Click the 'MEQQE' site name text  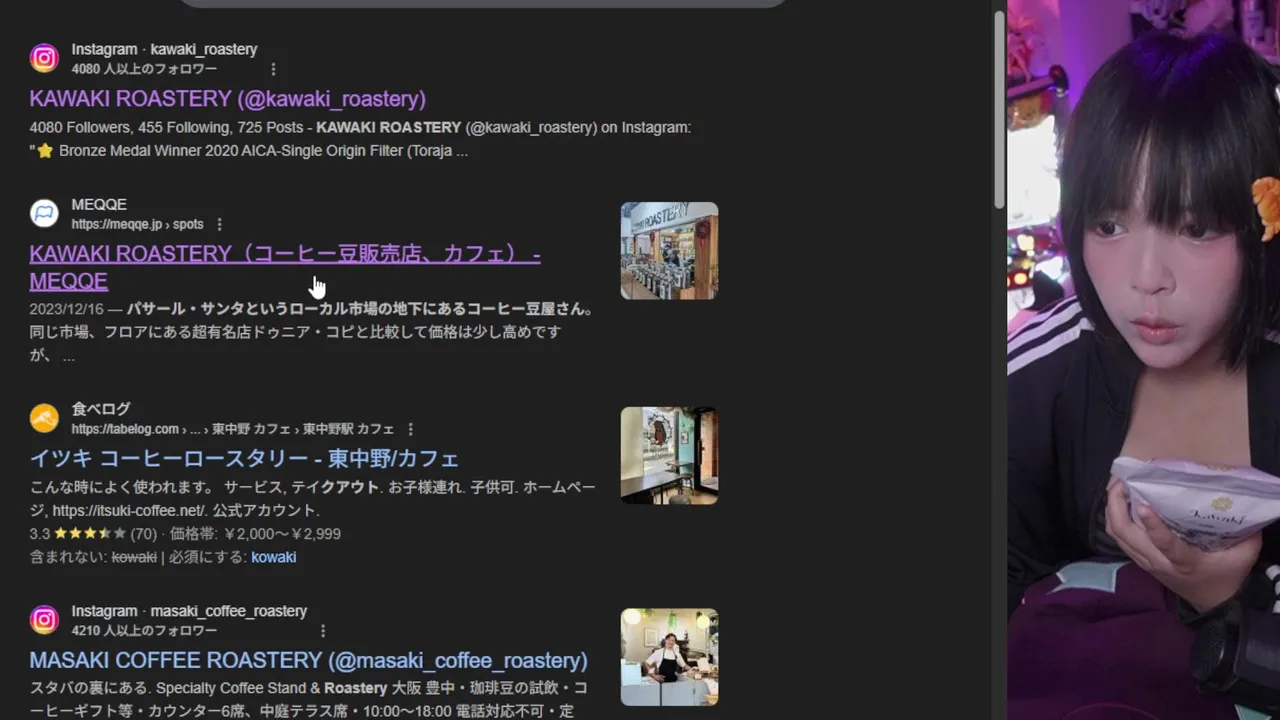pyautogui.click(x=99, y=204)
